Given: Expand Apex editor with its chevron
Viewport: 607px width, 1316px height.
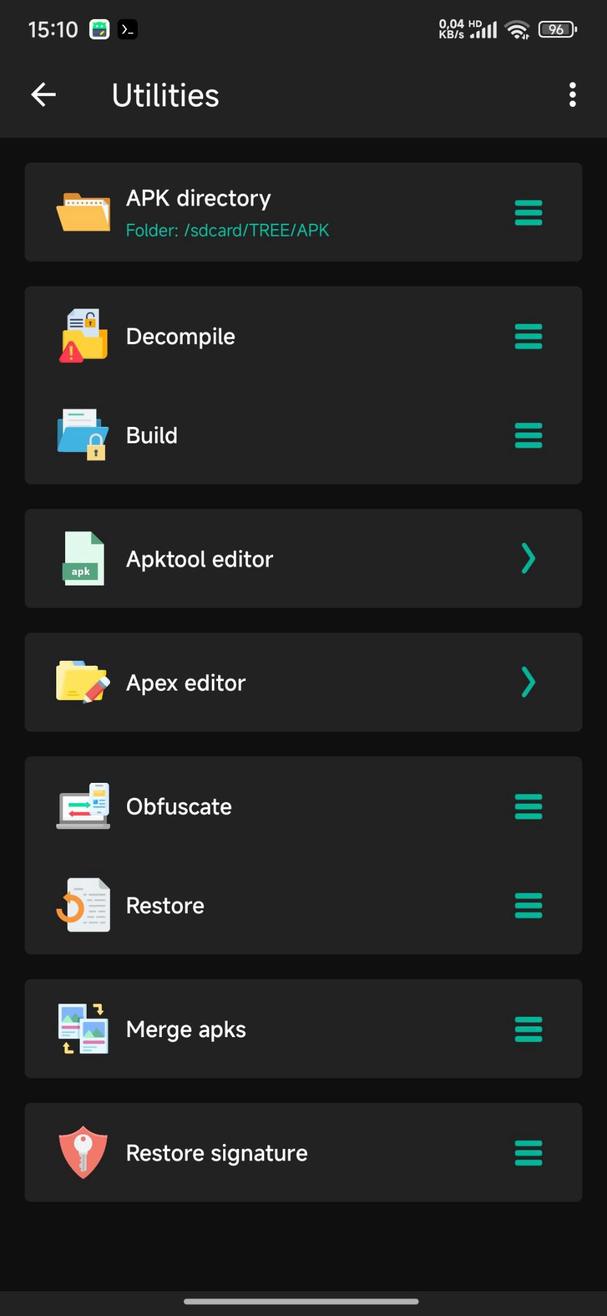Looking at the screenshot, I should [528, 682].
